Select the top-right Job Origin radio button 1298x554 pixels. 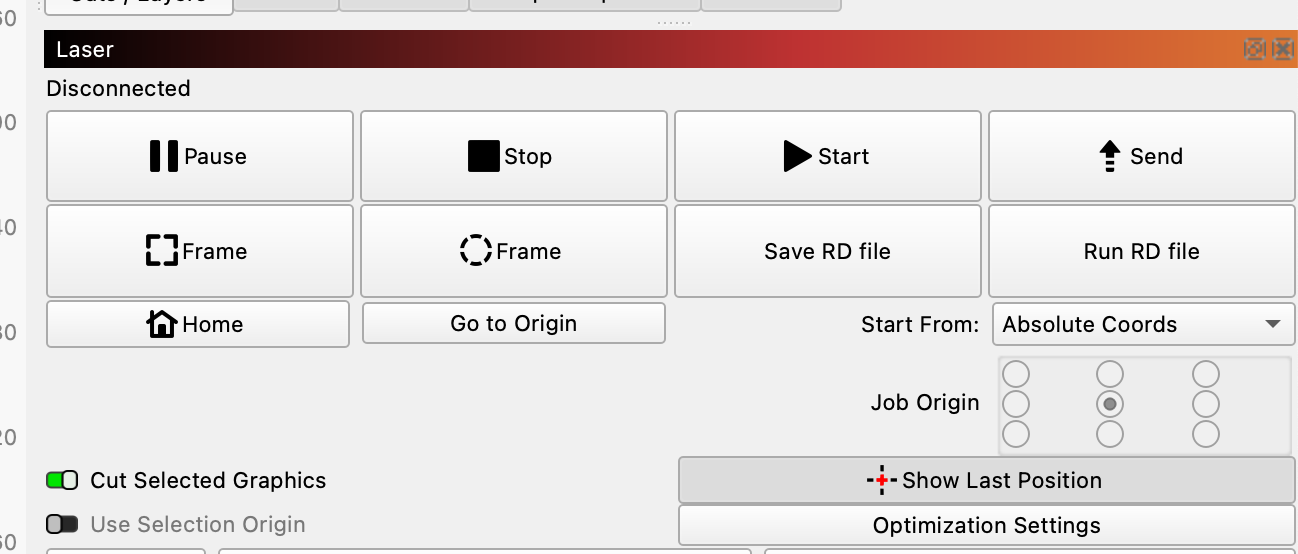point(1206,374)
